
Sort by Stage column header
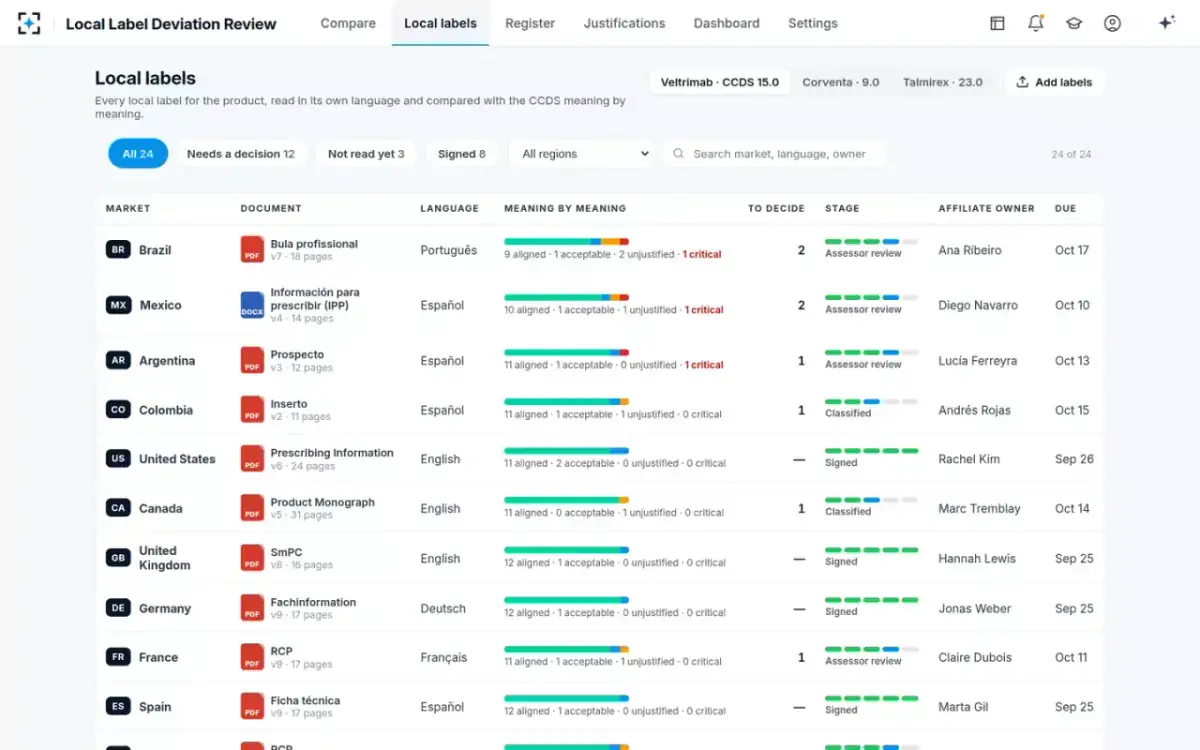[842, 208]
